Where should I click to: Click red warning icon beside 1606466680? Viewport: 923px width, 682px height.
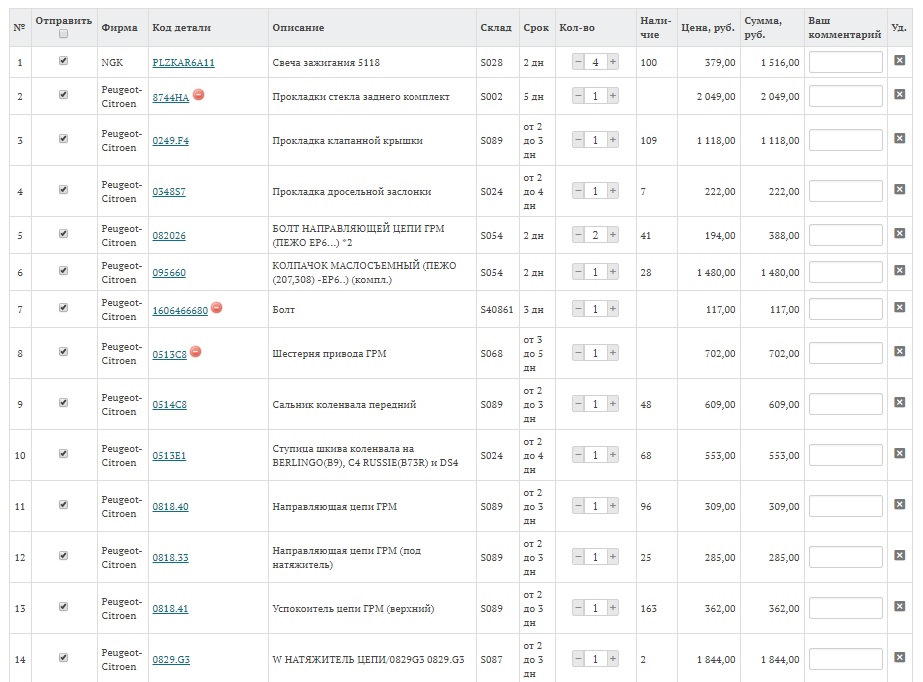pos(217,307)
